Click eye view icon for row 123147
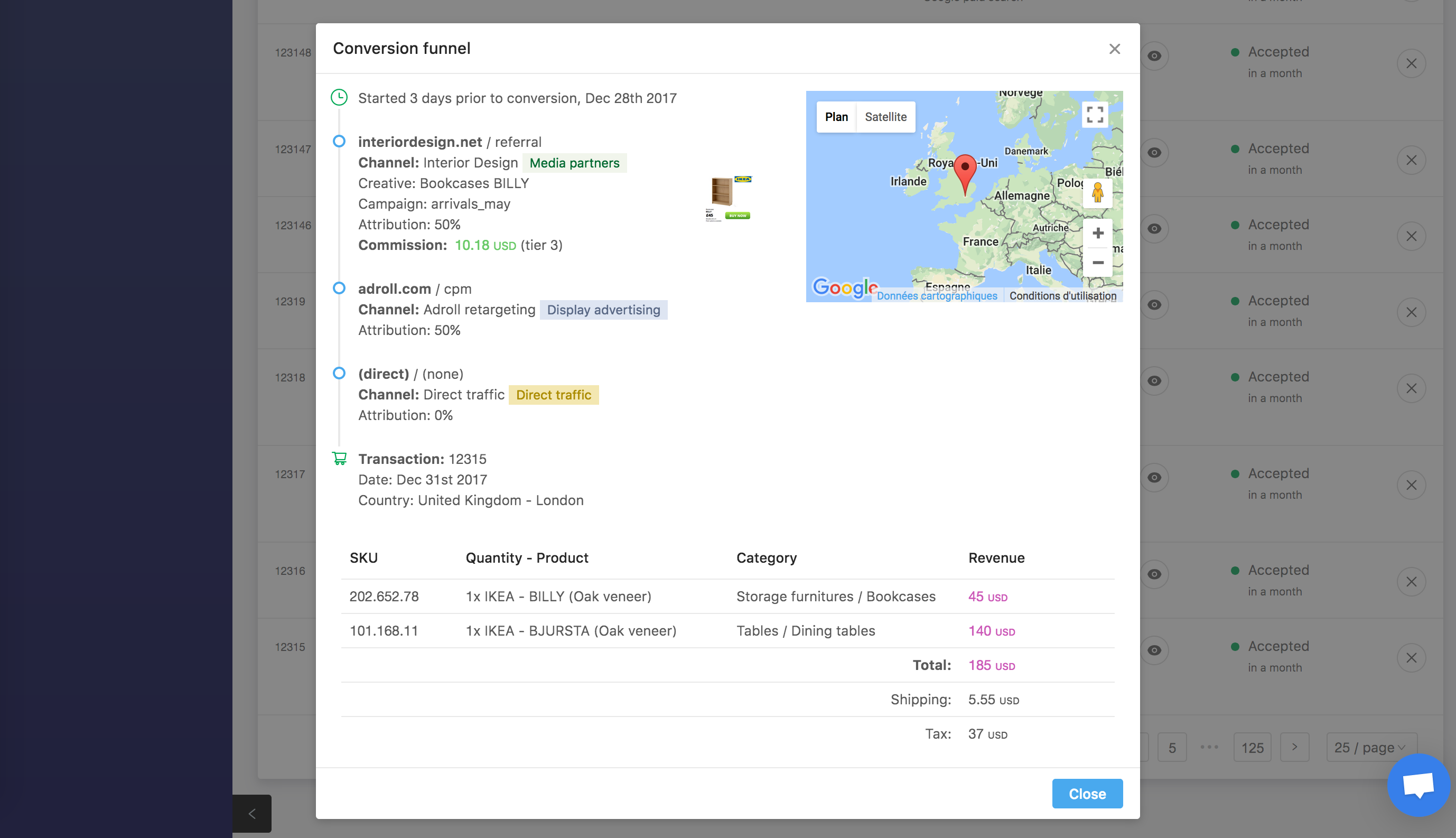The width and height of the screenshot is (1456, 838). click(1154, 153)
